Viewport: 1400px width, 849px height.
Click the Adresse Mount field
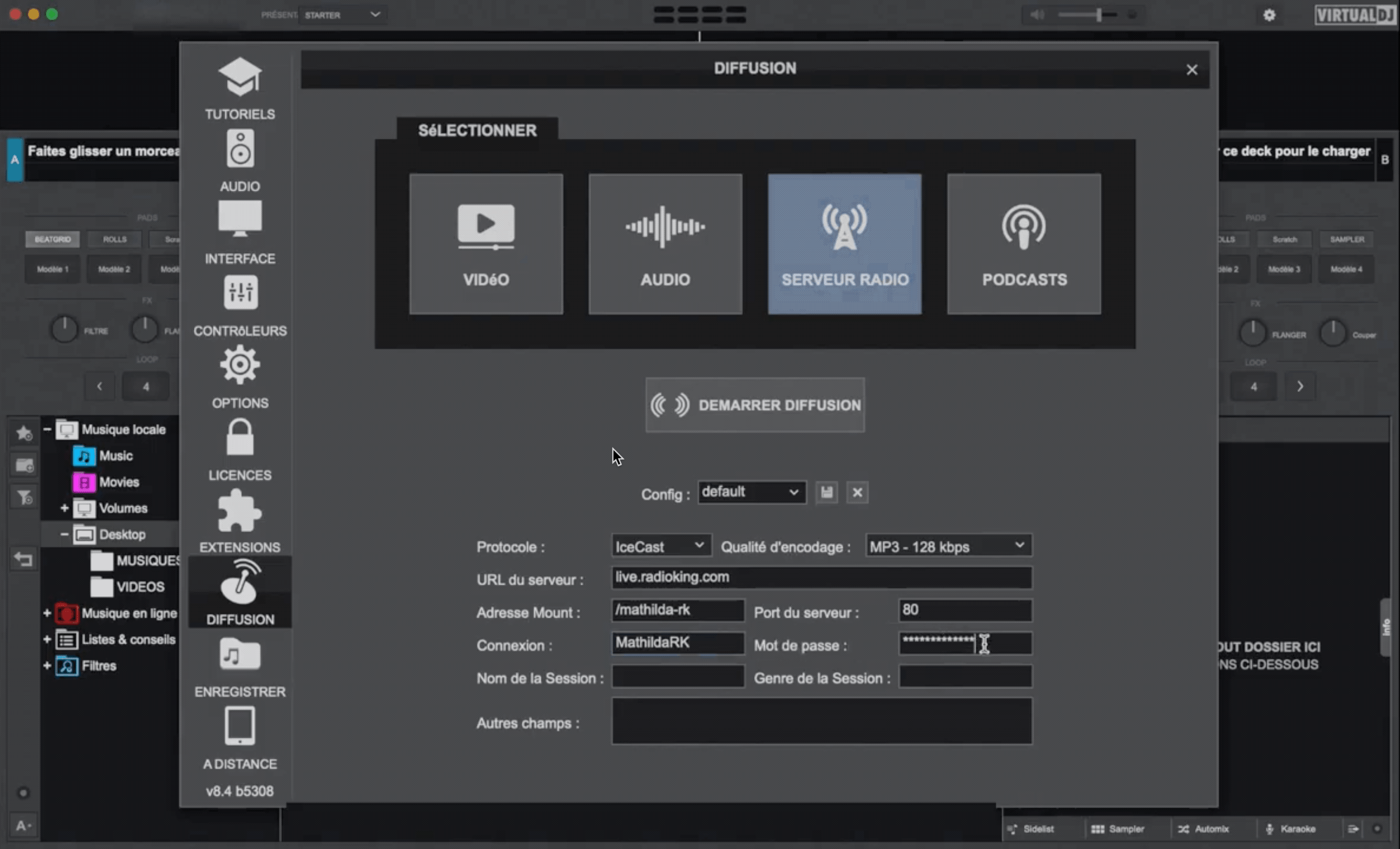click(x=678, y=611)
